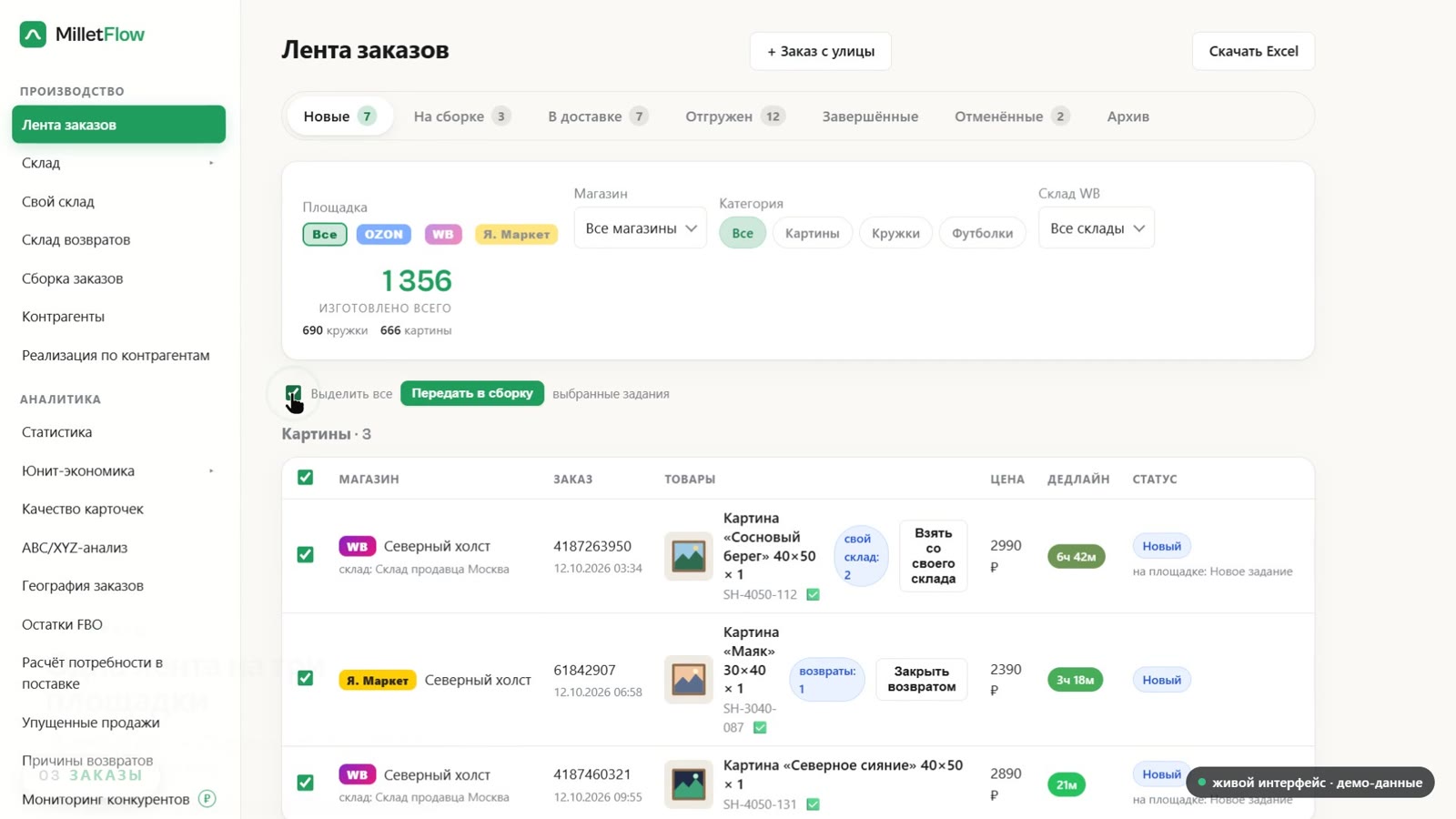Viewport: 1456px width, 819px height.
Task: Download orders via Скачать Excel
Action: (1253, 51)
